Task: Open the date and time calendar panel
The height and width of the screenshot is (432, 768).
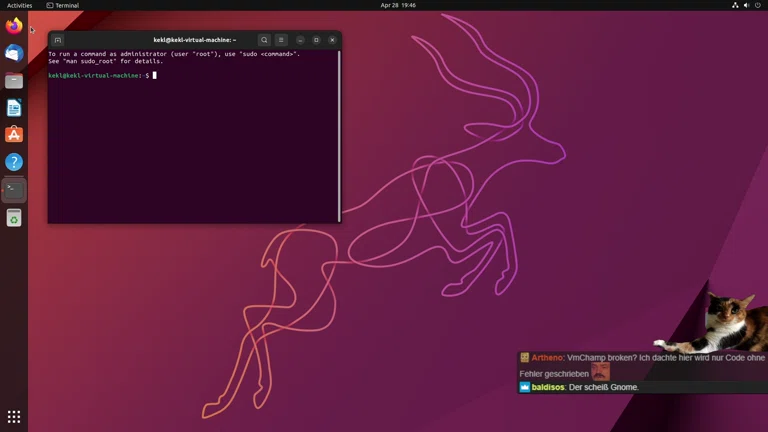Action: 397,5
